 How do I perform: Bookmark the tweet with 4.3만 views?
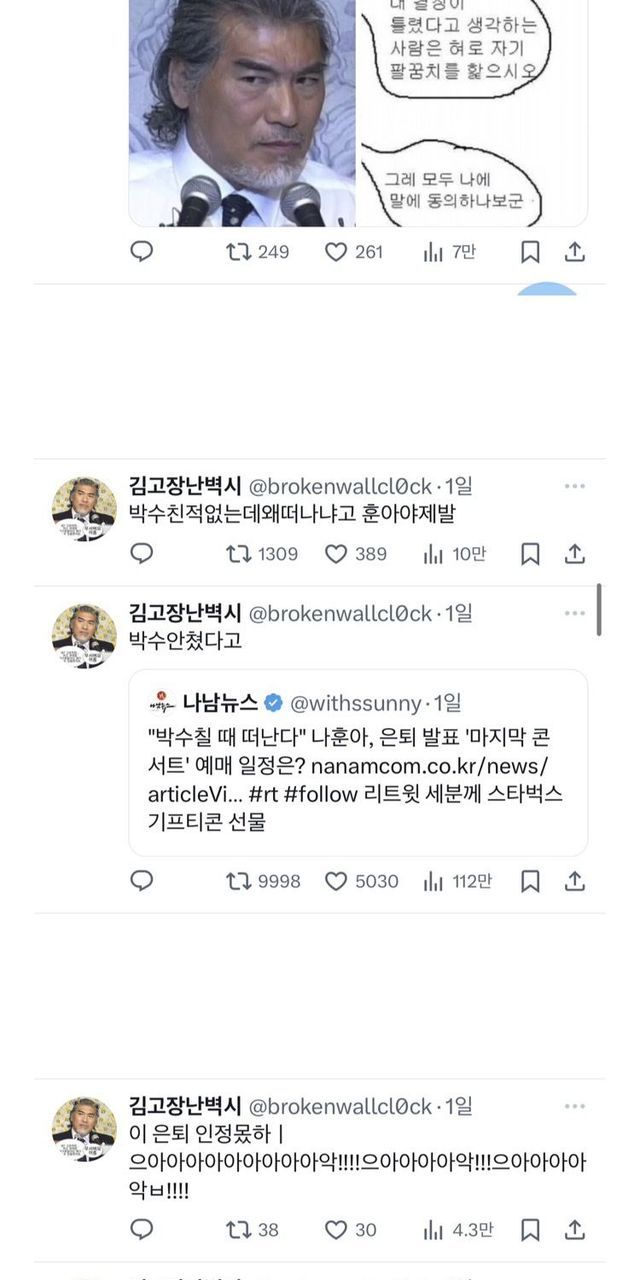point(531,1230)
